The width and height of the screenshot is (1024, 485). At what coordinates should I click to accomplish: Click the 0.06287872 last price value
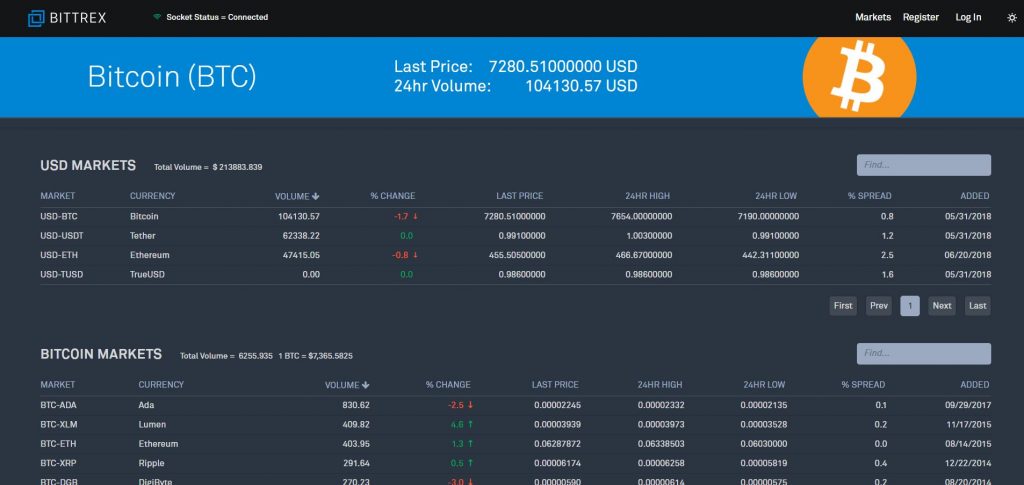coord(557,444)
